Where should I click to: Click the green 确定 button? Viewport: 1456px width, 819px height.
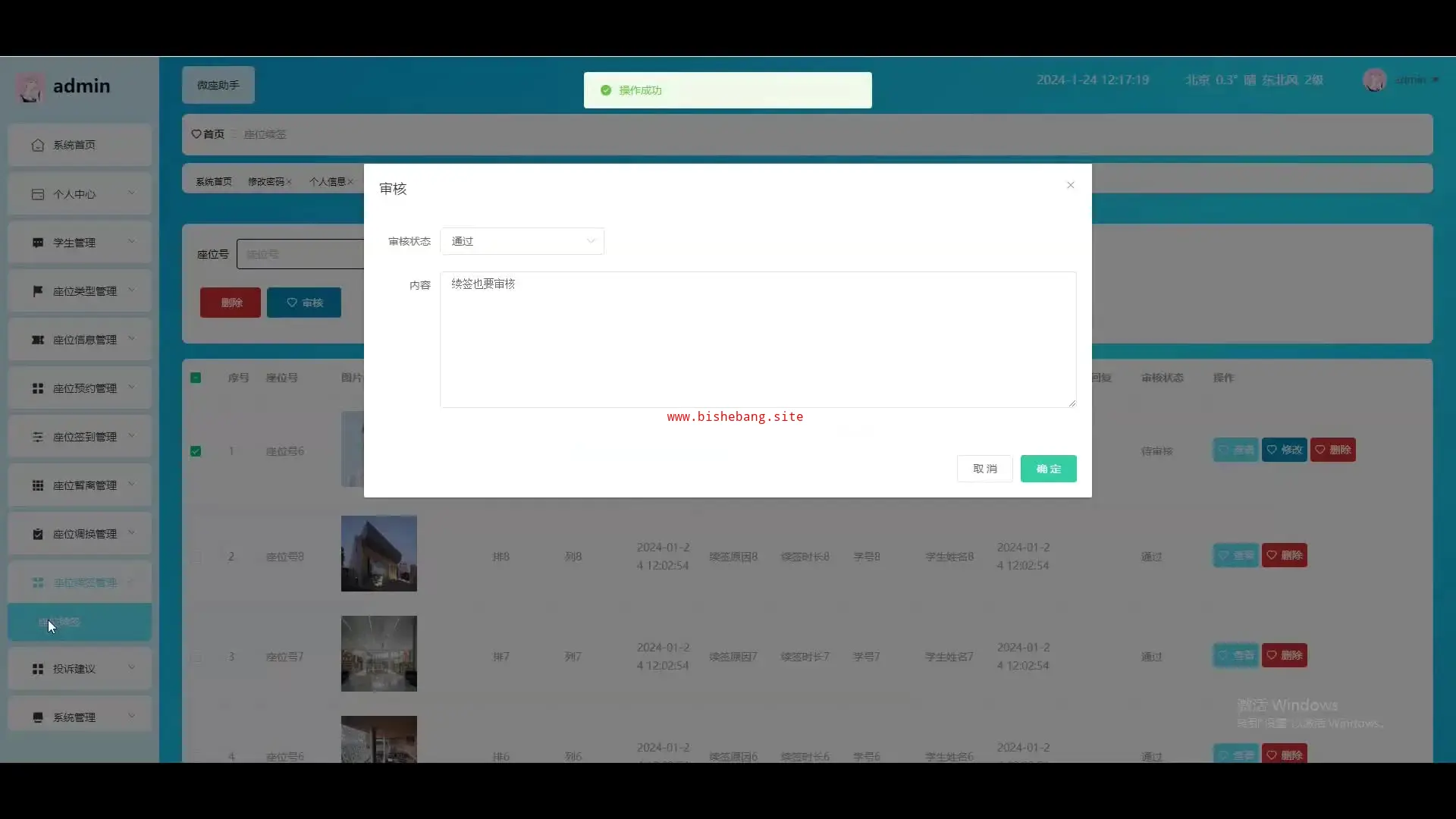coord(1048,469)
